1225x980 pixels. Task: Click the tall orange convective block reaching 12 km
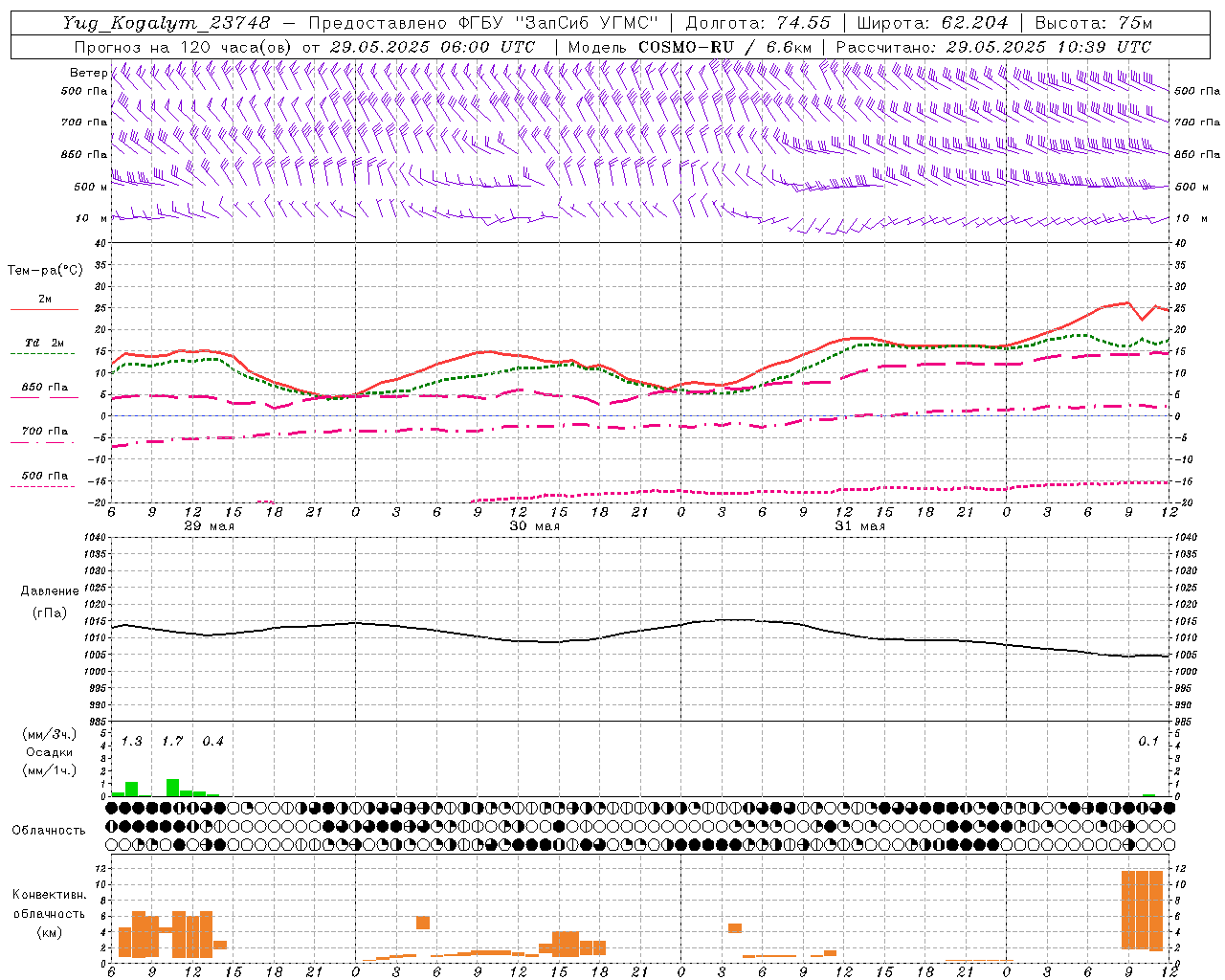coord(1142,910)
